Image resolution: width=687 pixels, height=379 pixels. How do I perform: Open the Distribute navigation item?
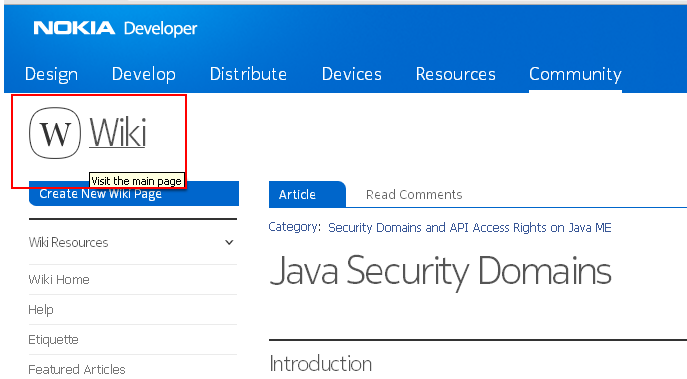[x=248, y=74]
